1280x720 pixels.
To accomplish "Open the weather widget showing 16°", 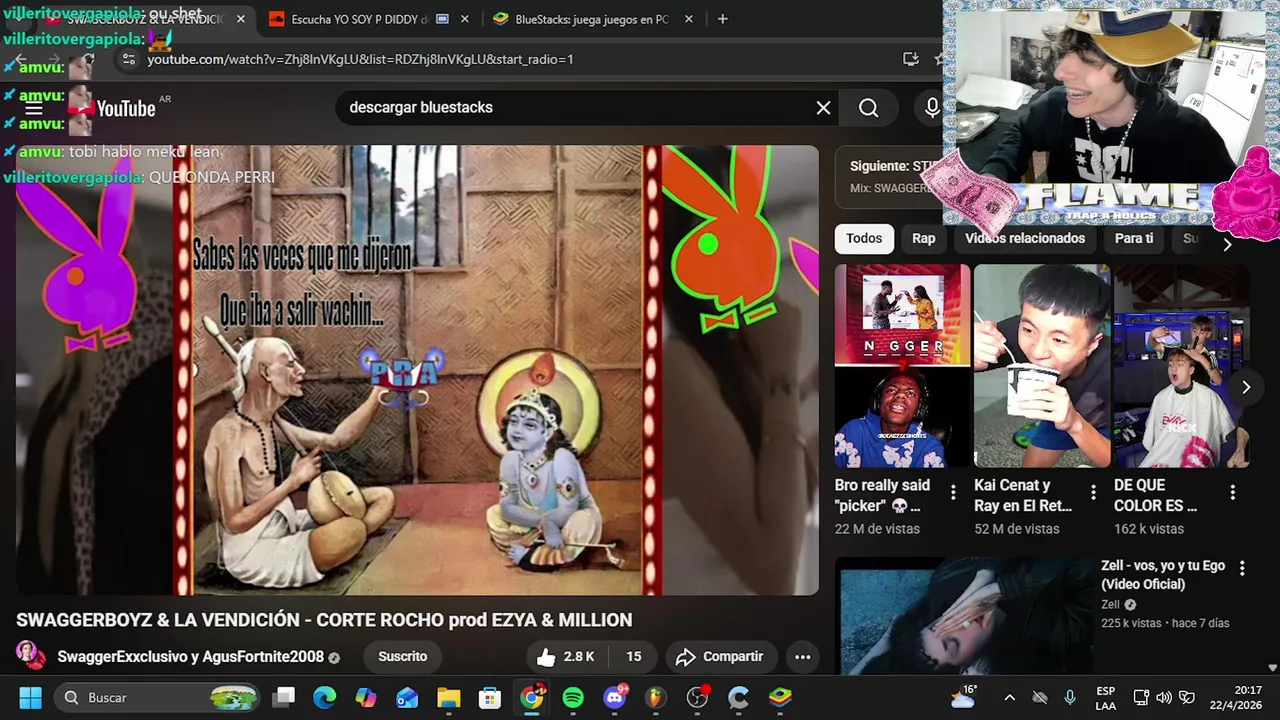I will click(964, 696).
